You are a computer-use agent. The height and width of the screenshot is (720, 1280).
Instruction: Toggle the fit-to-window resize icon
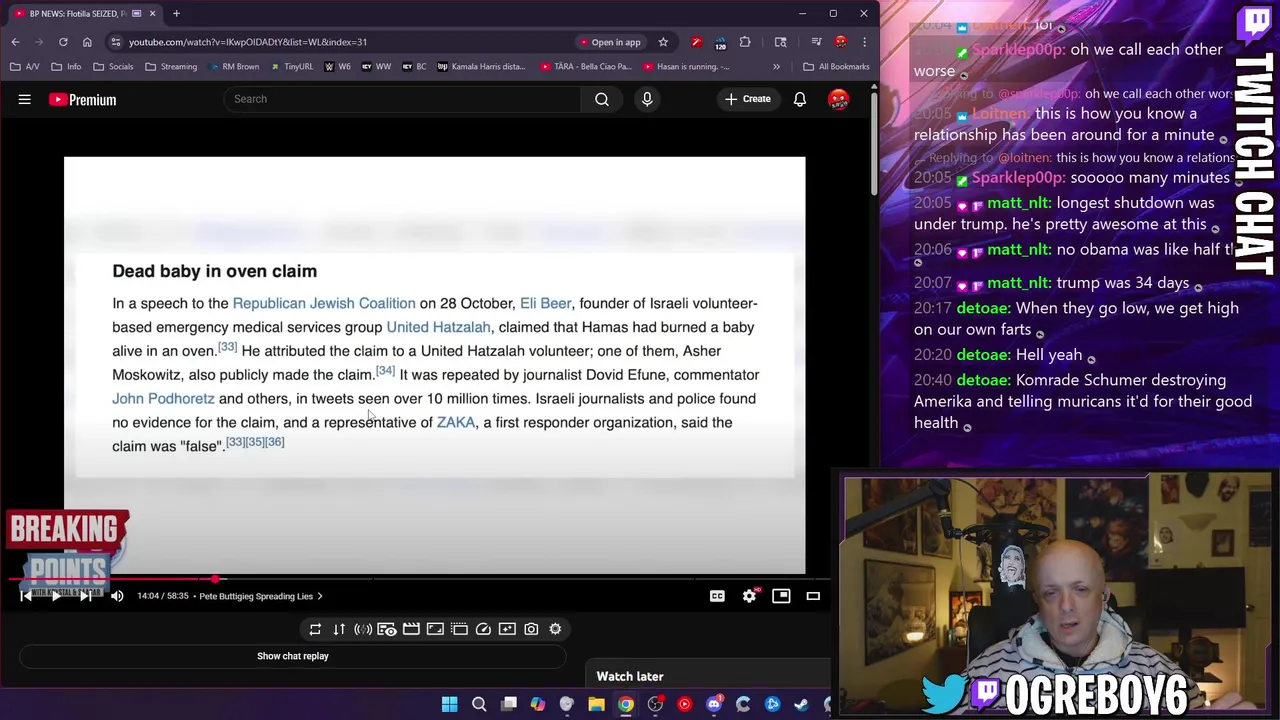coord(435,629)
